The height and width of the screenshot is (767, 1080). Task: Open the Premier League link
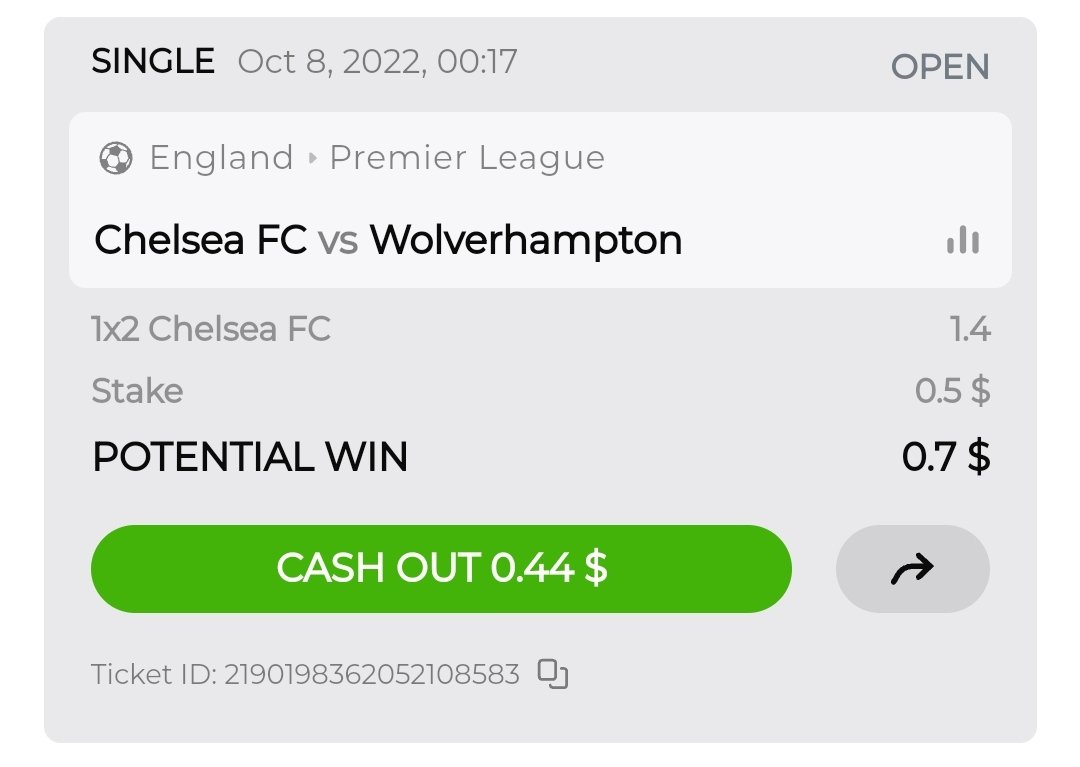pos(467,158)
